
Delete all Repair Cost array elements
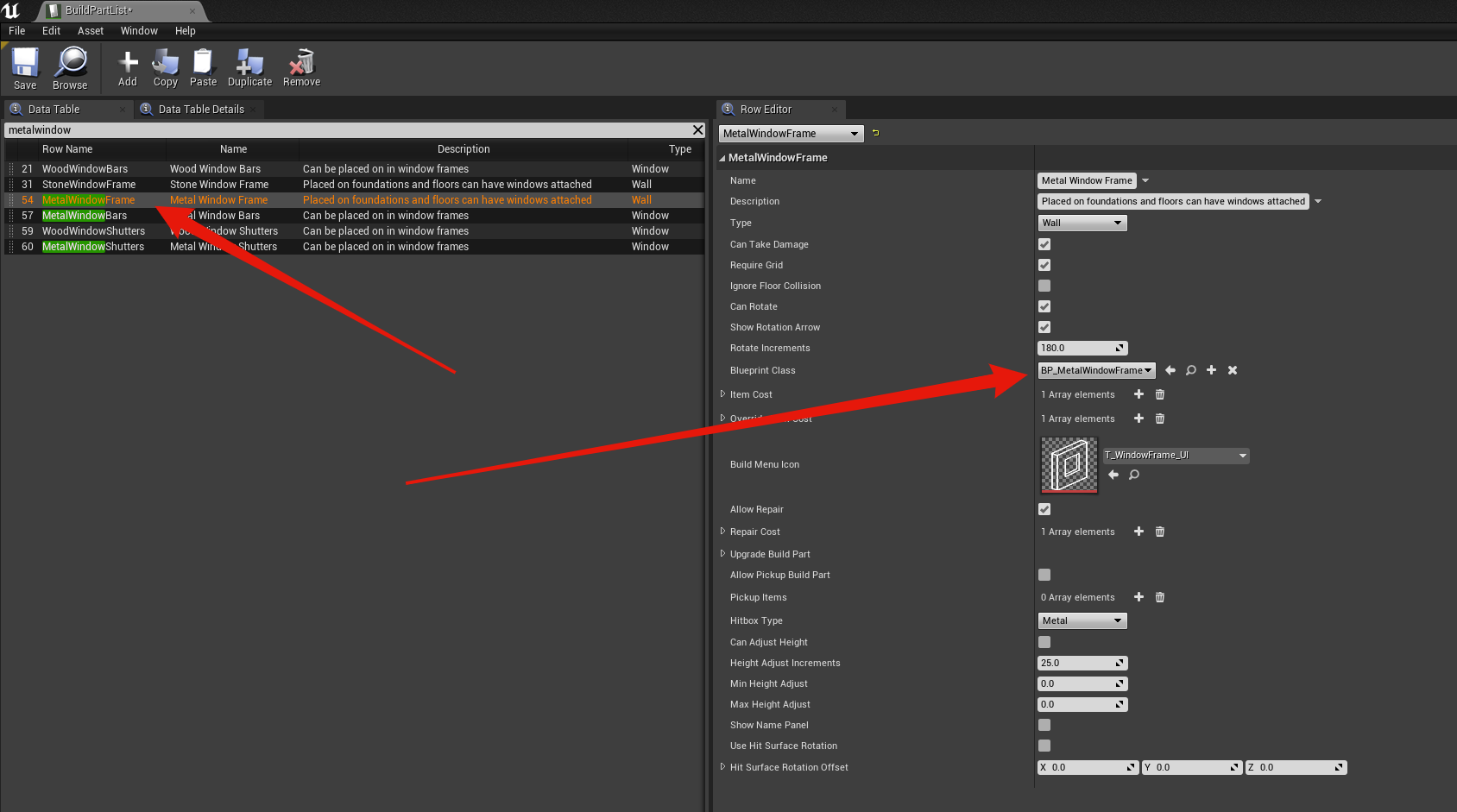[x=1160, y=532]
